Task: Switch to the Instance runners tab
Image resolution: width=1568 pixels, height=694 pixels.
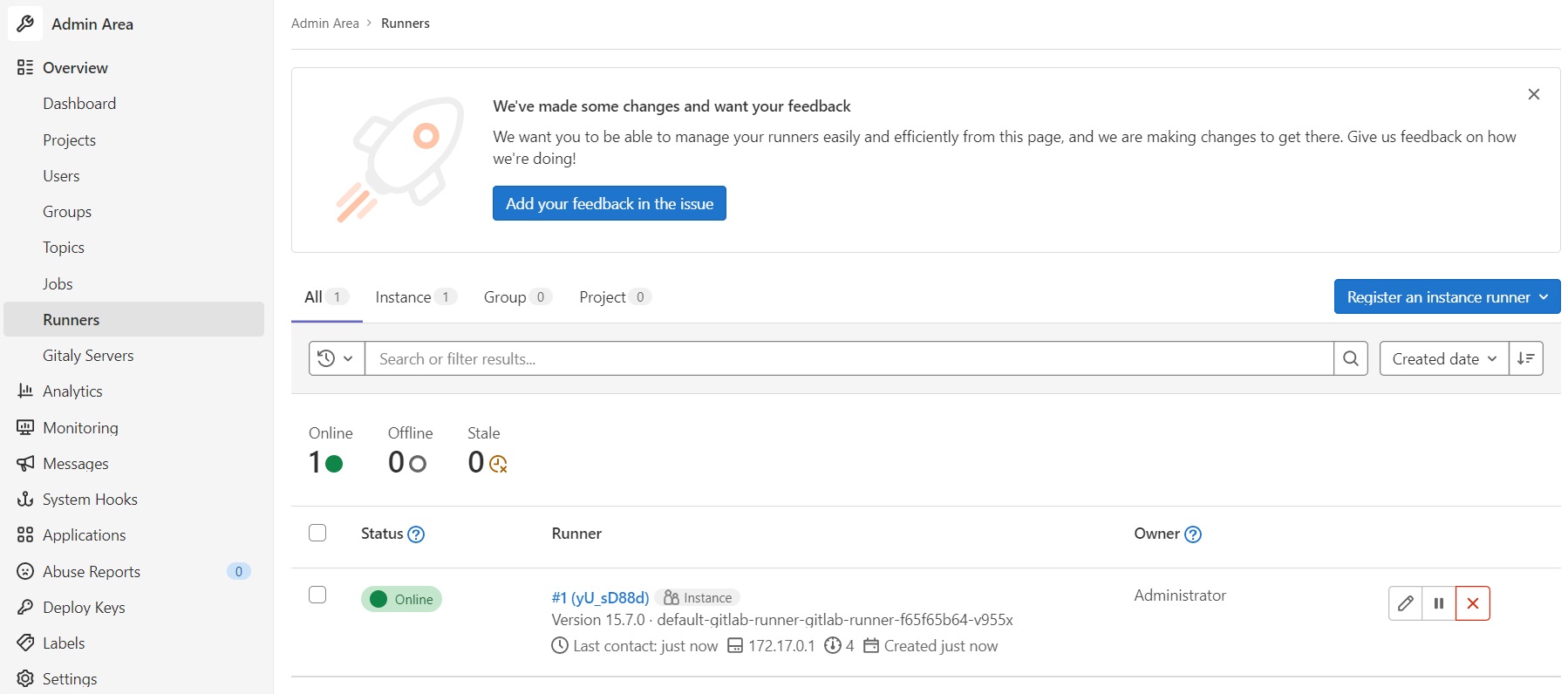Action: pos(416,297)
